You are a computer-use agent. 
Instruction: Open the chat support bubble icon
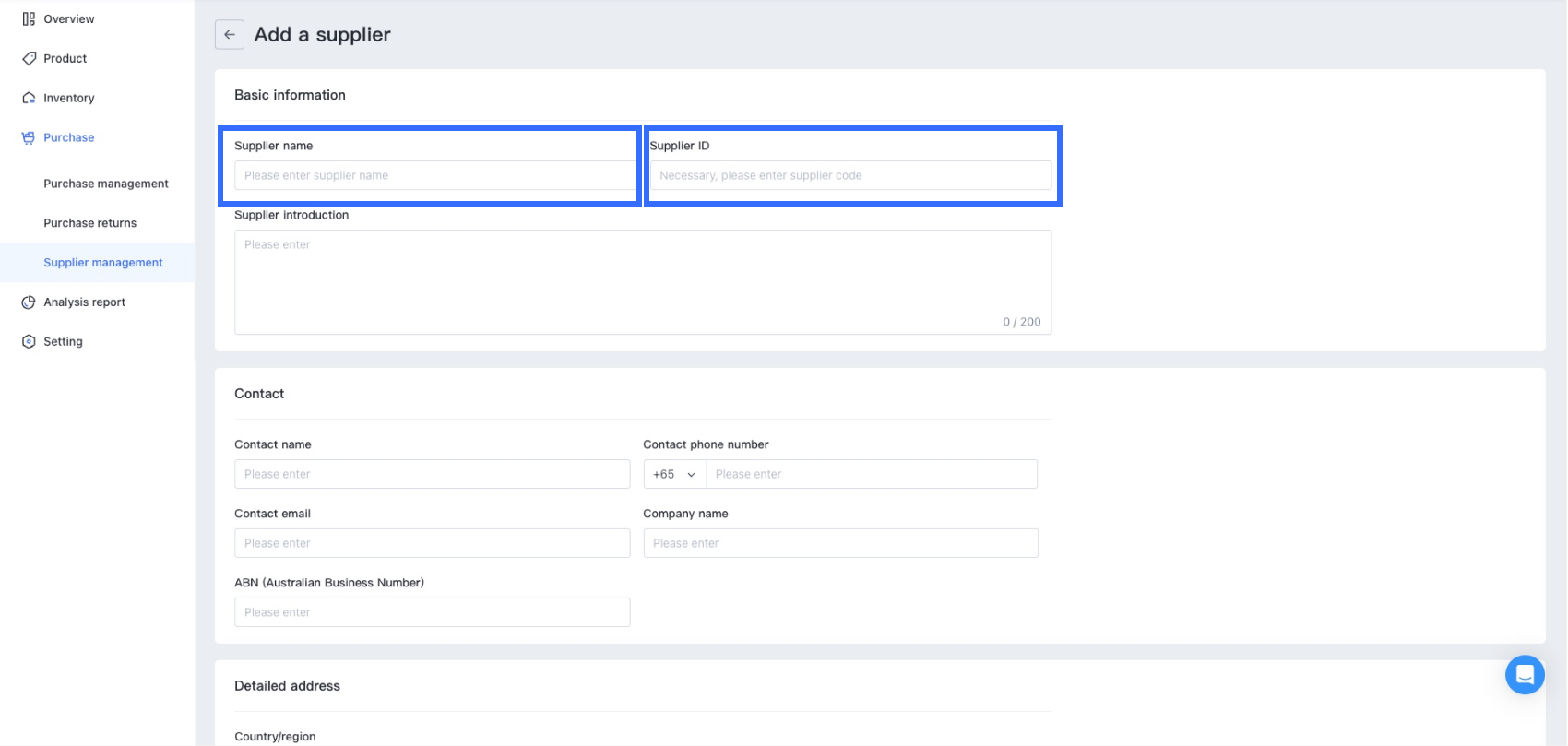(1524, 675)
